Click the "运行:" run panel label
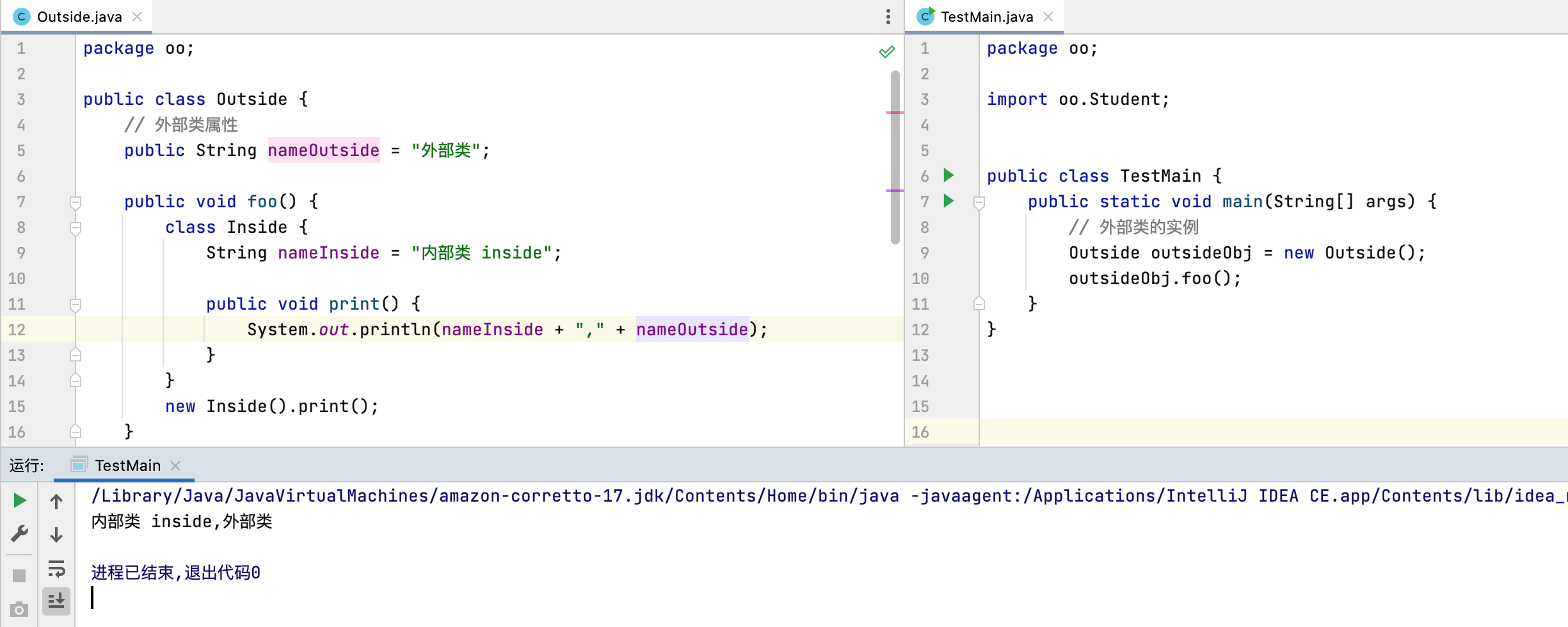Image resolution: width=1568 pixels, height=627 pixels. [x=27, y=466]
